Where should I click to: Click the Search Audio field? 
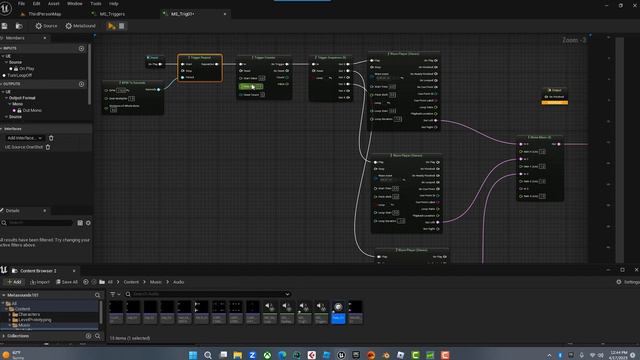(x=206, y=294)
